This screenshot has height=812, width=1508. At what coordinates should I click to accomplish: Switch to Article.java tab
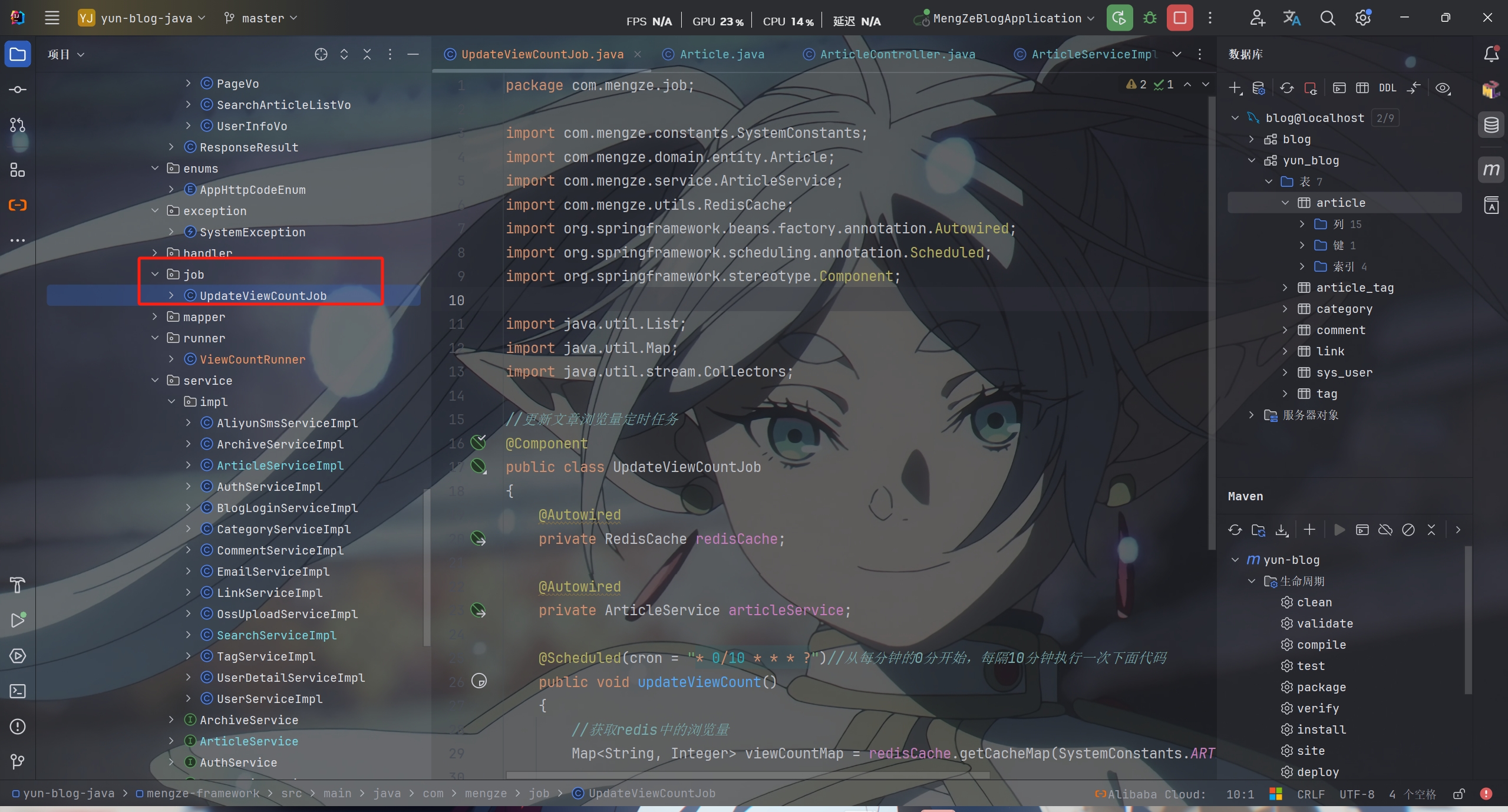[721, 54]
